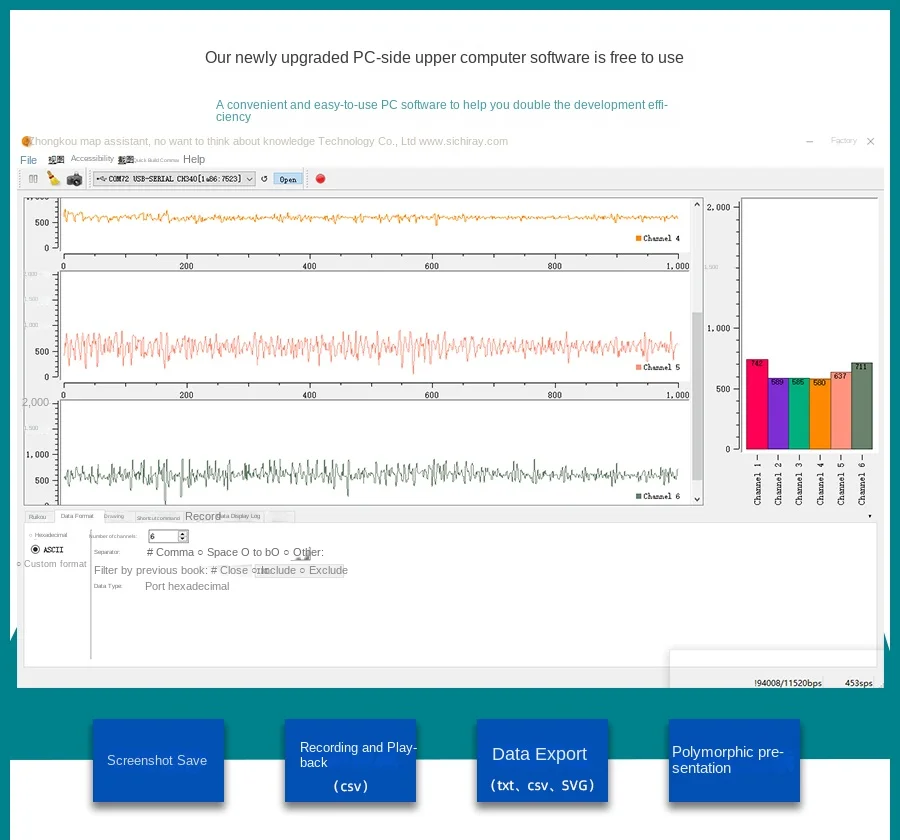This screenshot has height=840, width=900.
Task: Clear data with the broom icon
Action: click(54, 179)
